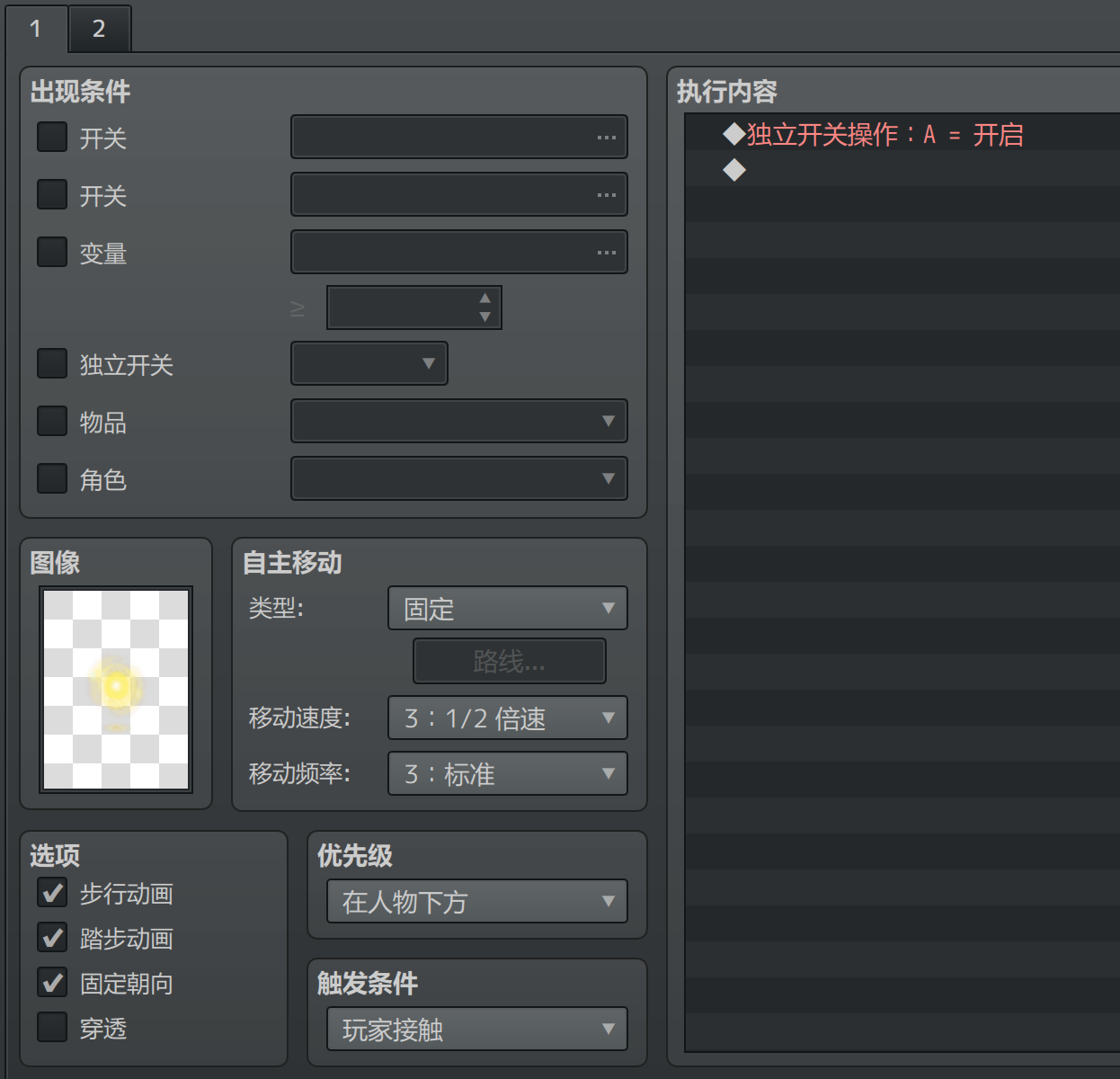The width and height of the screenshot is (1120, 1079).
Task: Select the empty command line diamond
Action: click(x=734, y=169)
